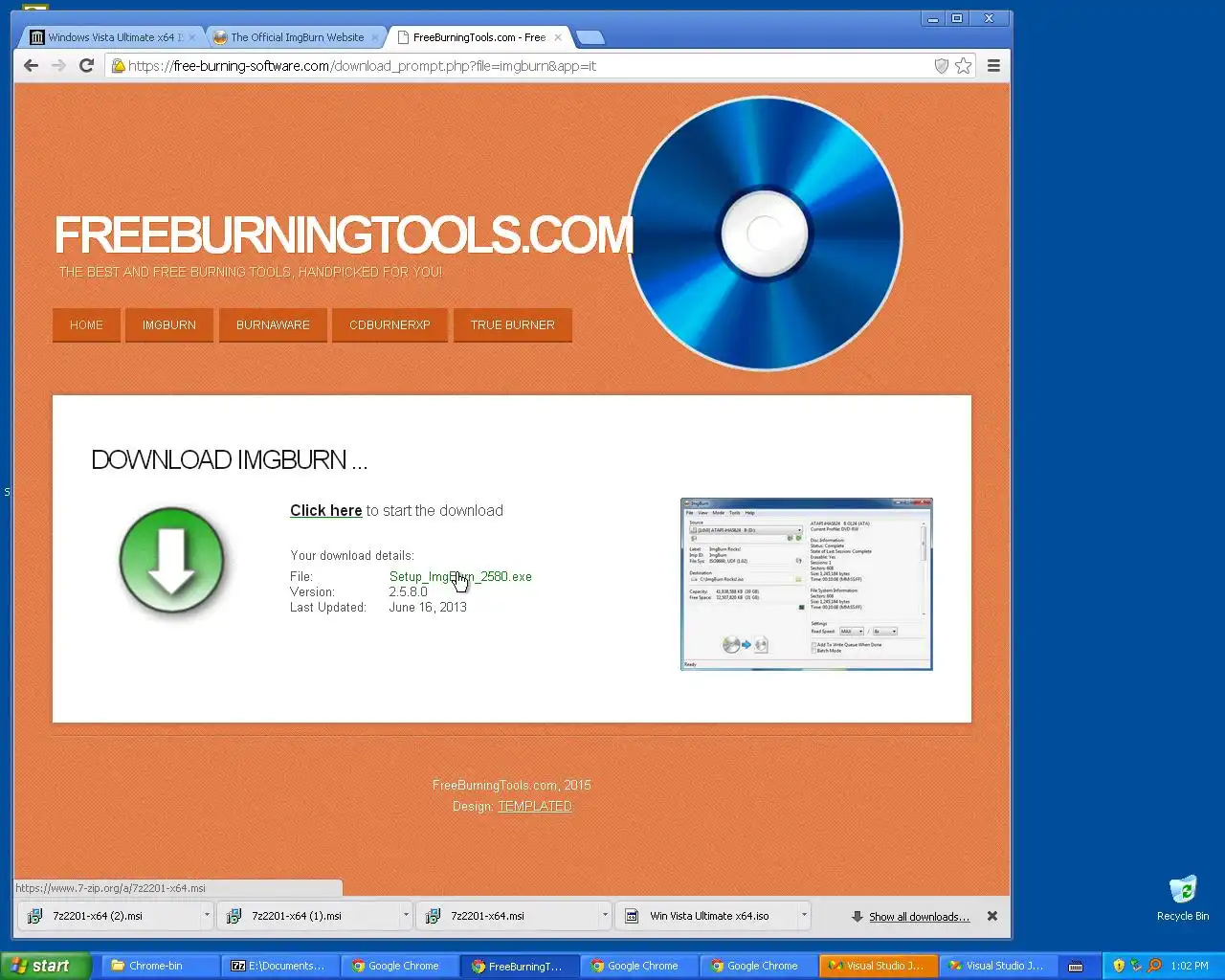Click the keyboard icon on taskbar
Screen dimensions: 1225x980
(x=1076, y=966)
